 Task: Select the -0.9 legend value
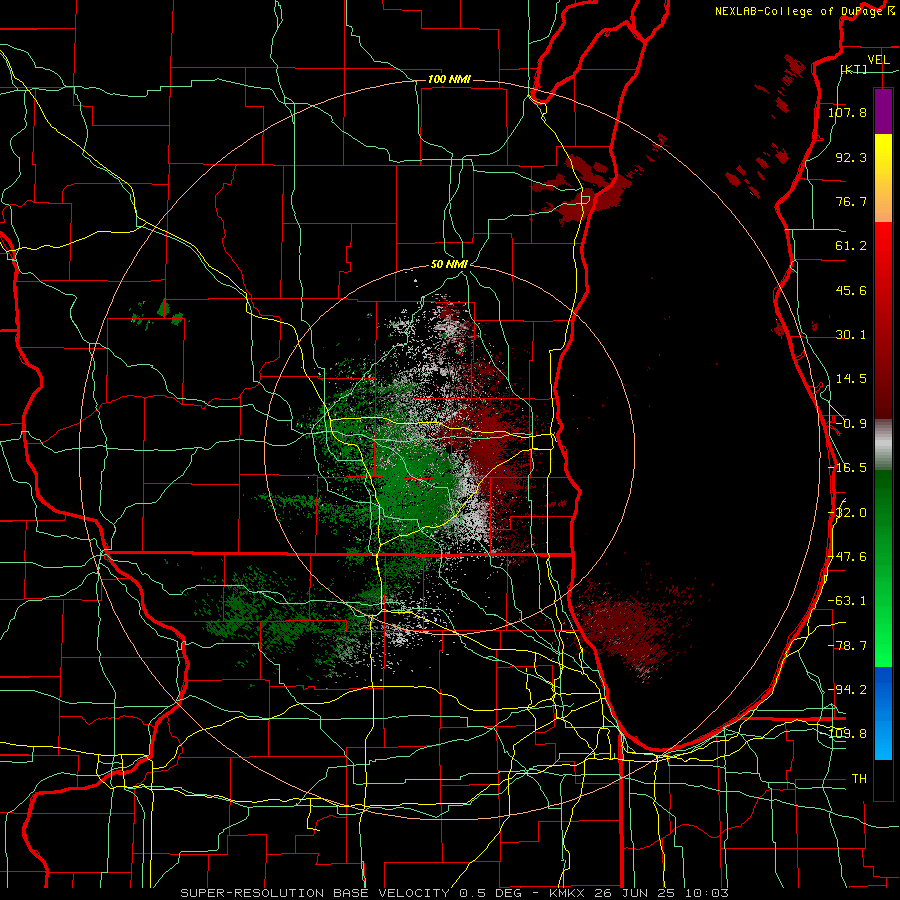click(x=851, y=424)
